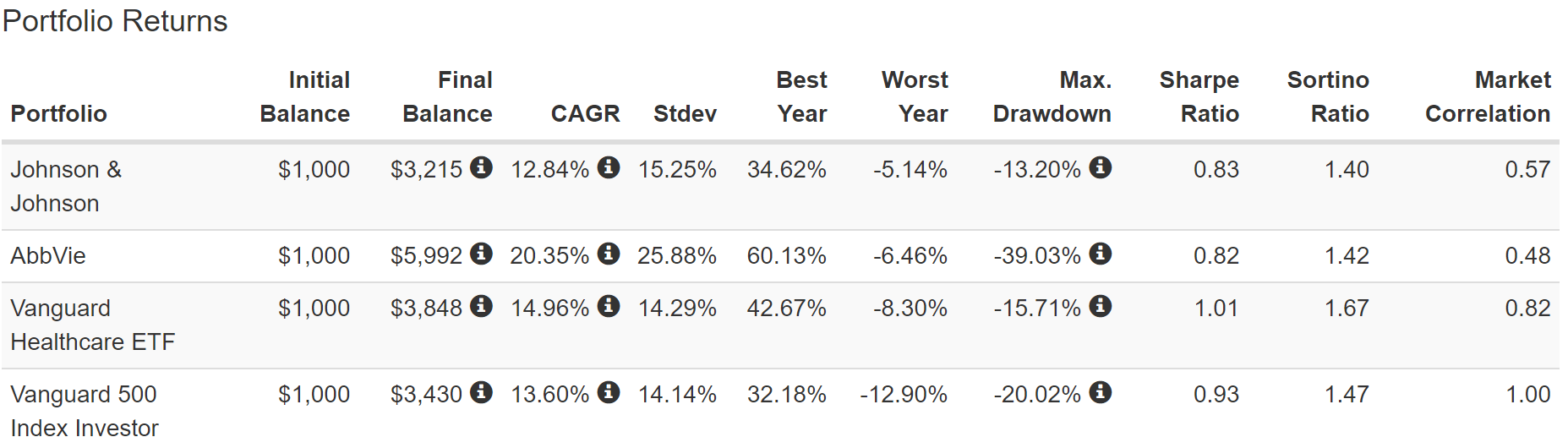Click info icon for Vanguard Healthcare ETF CAGR
The width and height of the screenshot is (1568, 448).
pos(608,306)
